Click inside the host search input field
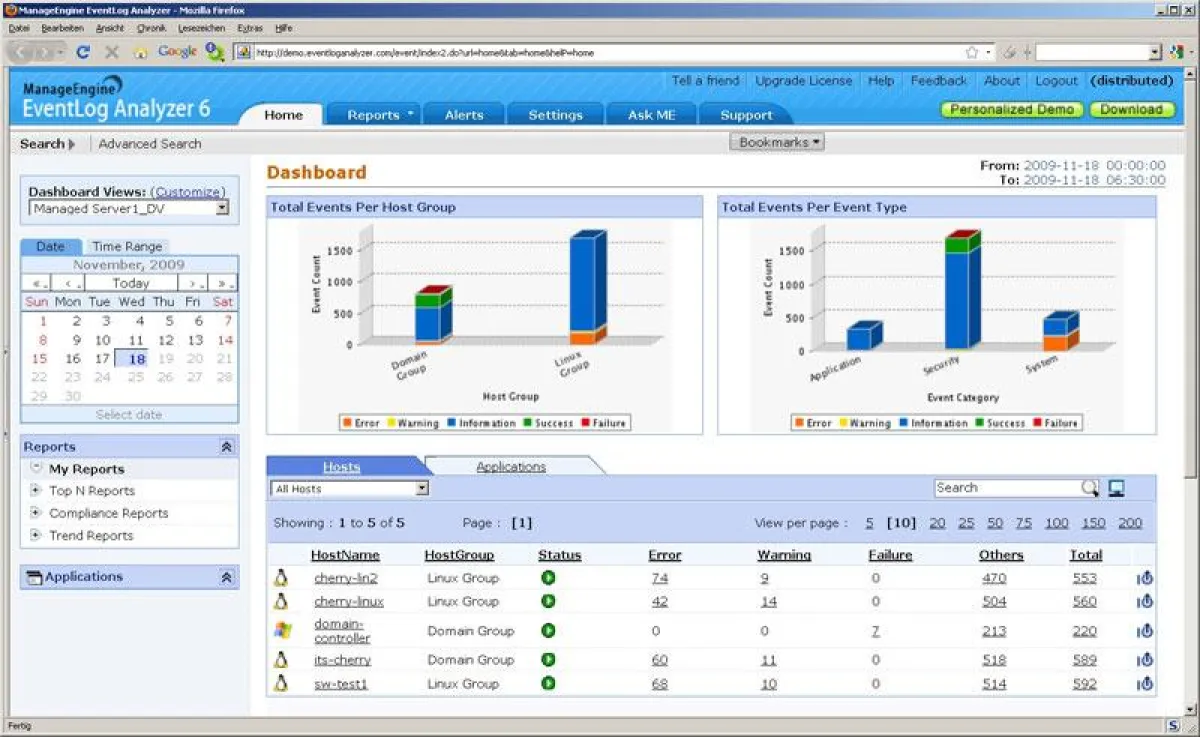Image resolution: width=1200 pixels, height=737 pixels. coord(1000,488)
